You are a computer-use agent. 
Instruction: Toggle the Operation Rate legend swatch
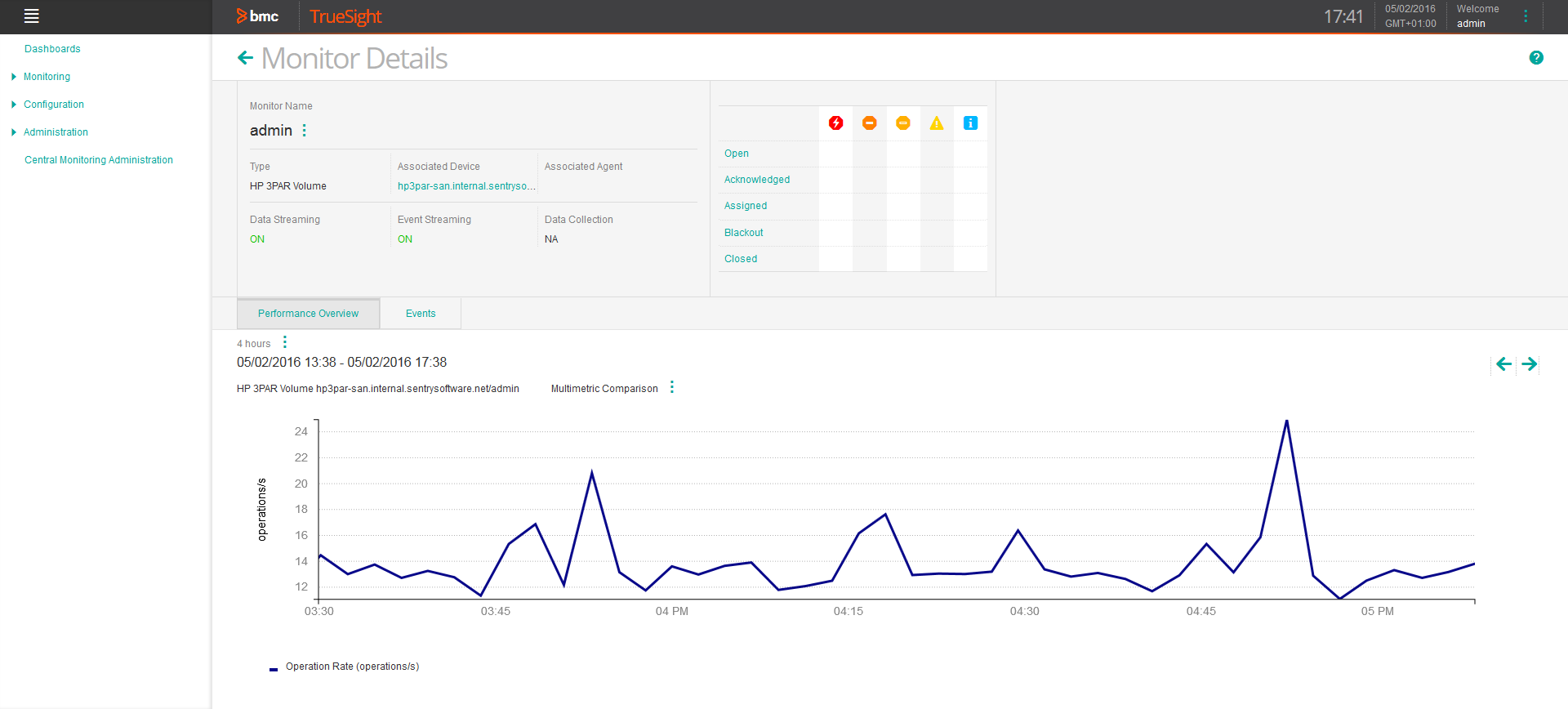coord(274,669)
